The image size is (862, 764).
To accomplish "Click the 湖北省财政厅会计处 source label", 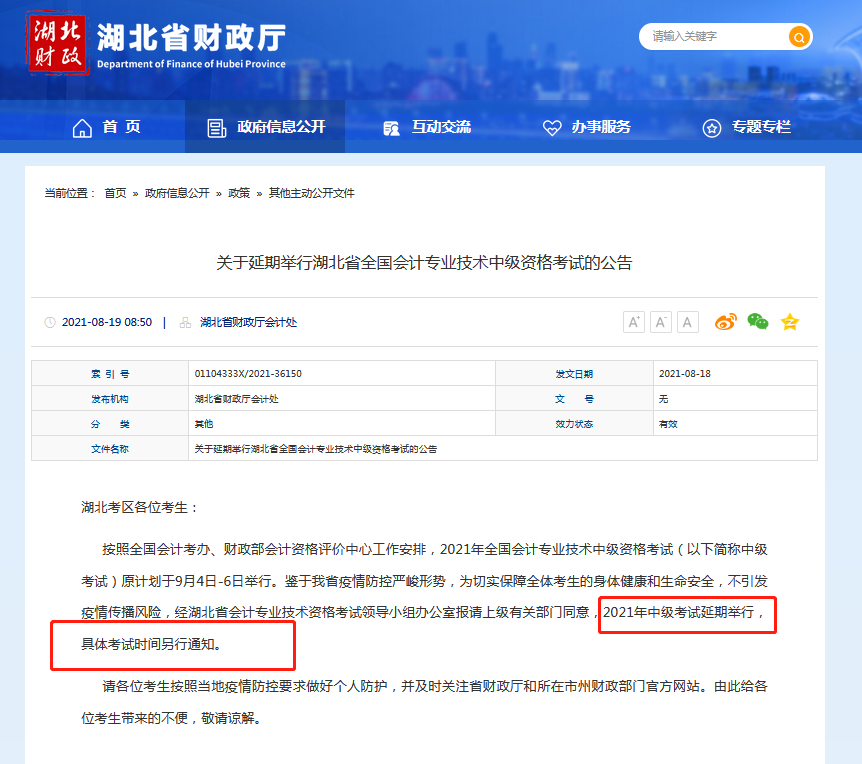I will click(248, 322).
